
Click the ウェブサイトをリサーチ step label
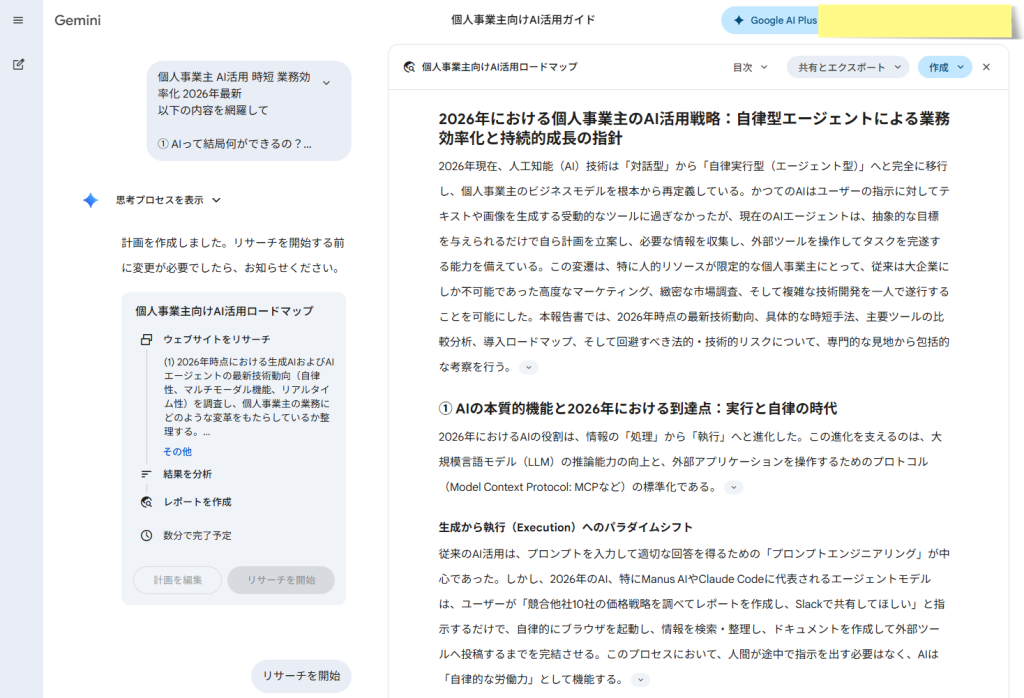pyautogui.click(x=217, y=340)
